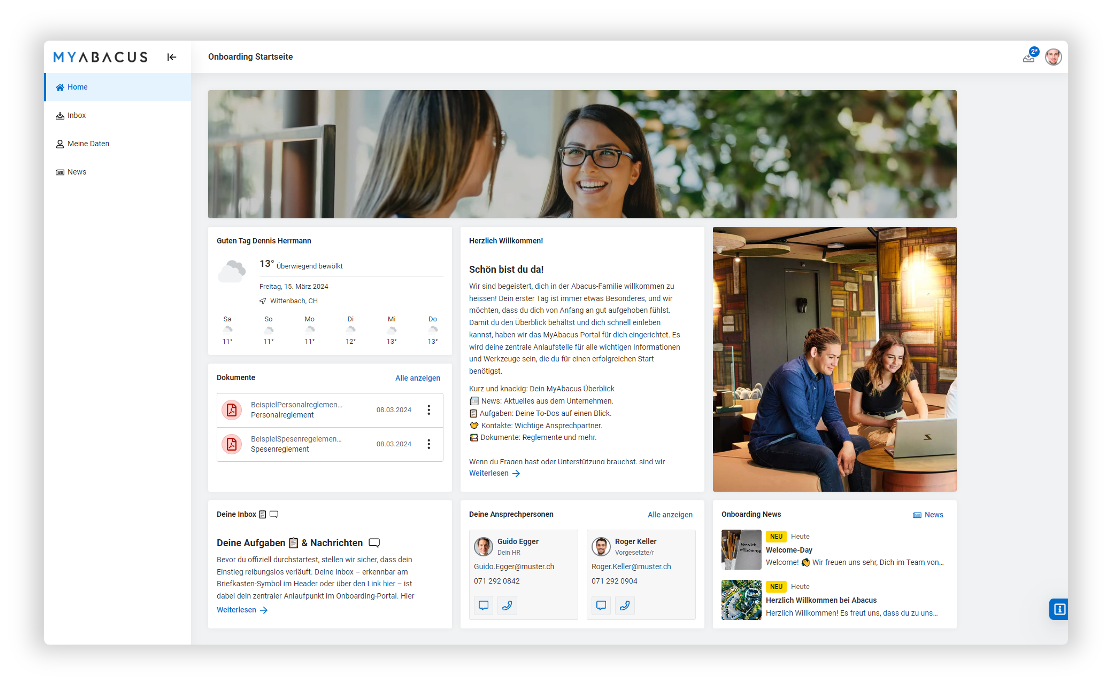The width and height of the screenshot is (1112, 685).
Task: Click the blue info button at right edge
Action: [x=1058, y=609]
